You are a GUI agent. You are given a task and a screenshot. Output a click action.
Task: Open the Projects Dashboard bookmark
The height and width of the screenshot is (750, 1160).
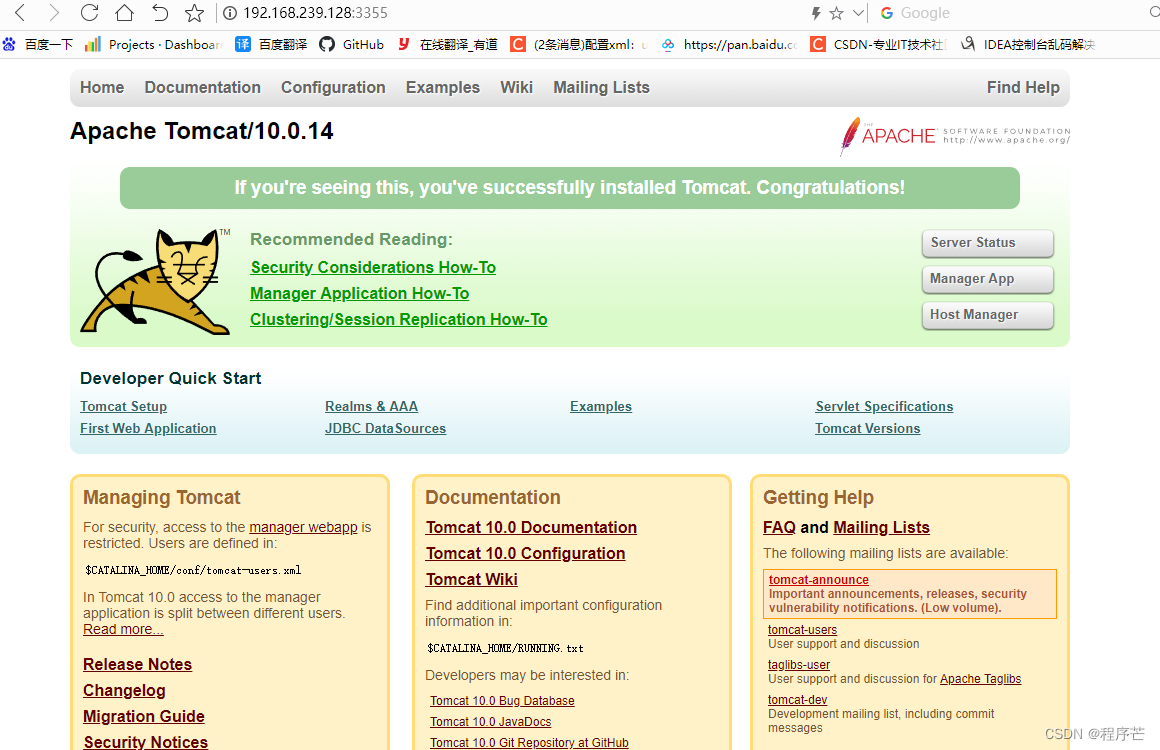coord(153,44)
